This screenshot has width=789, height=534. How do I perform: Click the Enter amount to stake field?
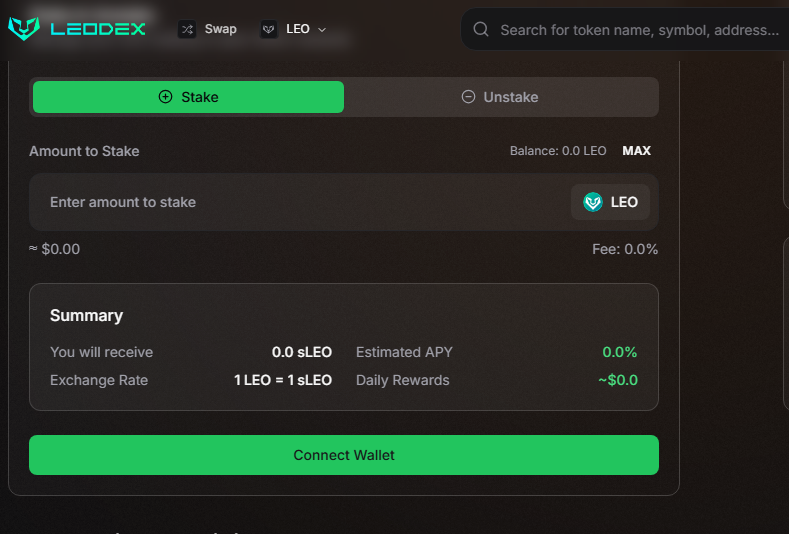coord(300,202)
